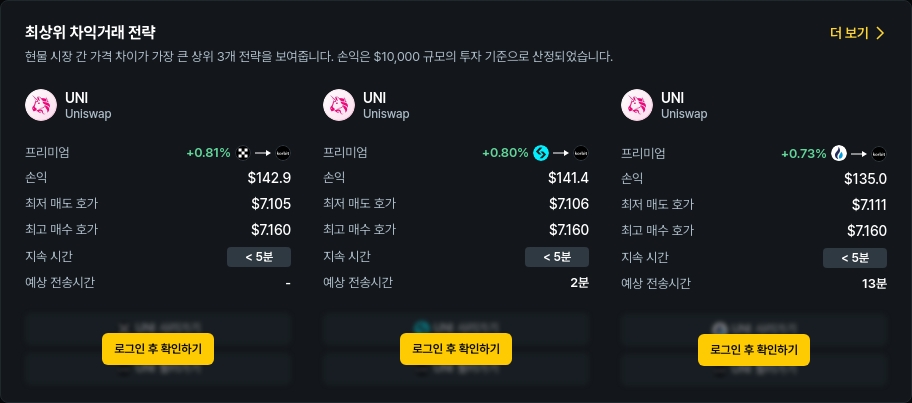
Task: Click the Korbit icon in the first card
Action: coord(283,154)
